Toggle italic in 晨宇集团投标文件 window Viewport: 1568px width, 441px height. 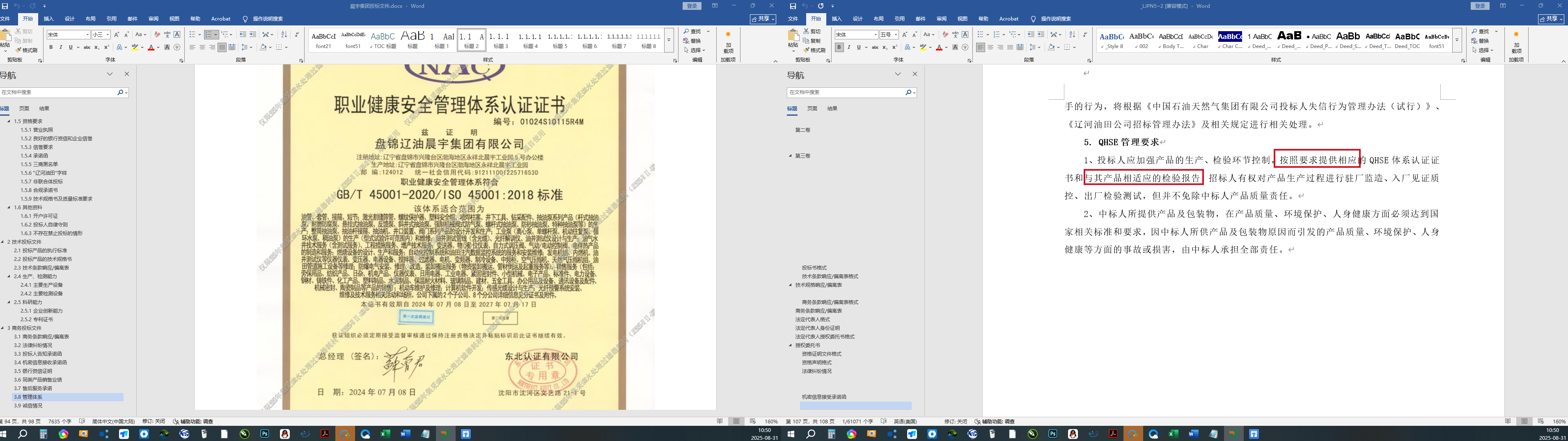coord(61,48)
